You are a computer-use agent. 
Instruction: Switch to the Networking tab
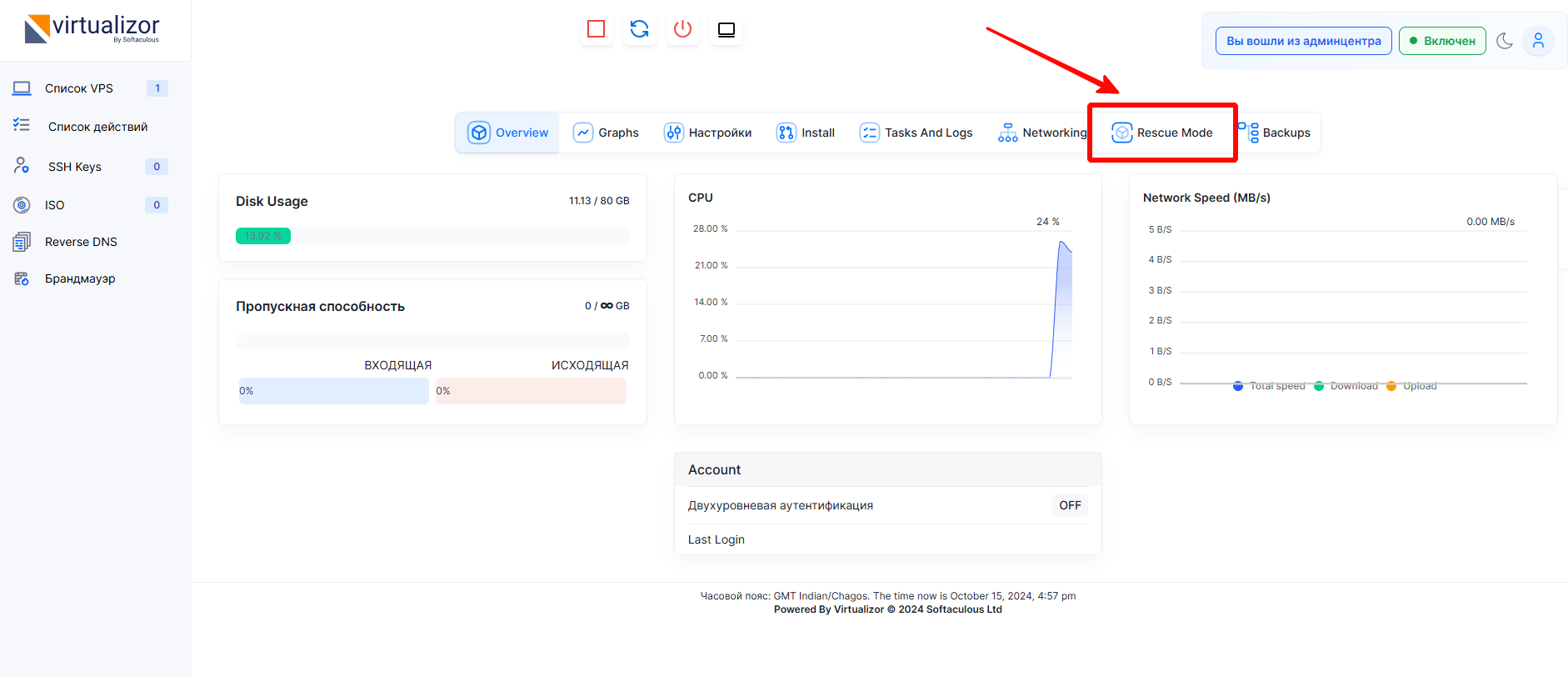click(1042, 133)
